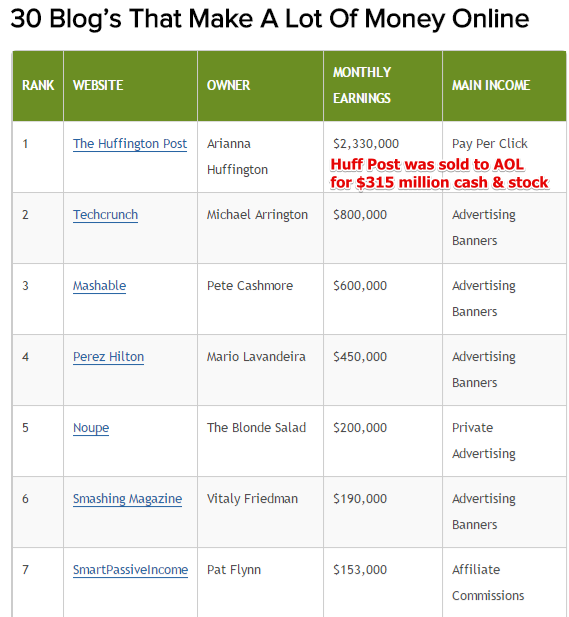569x617 pixels.
Task: Follow the Noupe link
Action: click(91, 428)
